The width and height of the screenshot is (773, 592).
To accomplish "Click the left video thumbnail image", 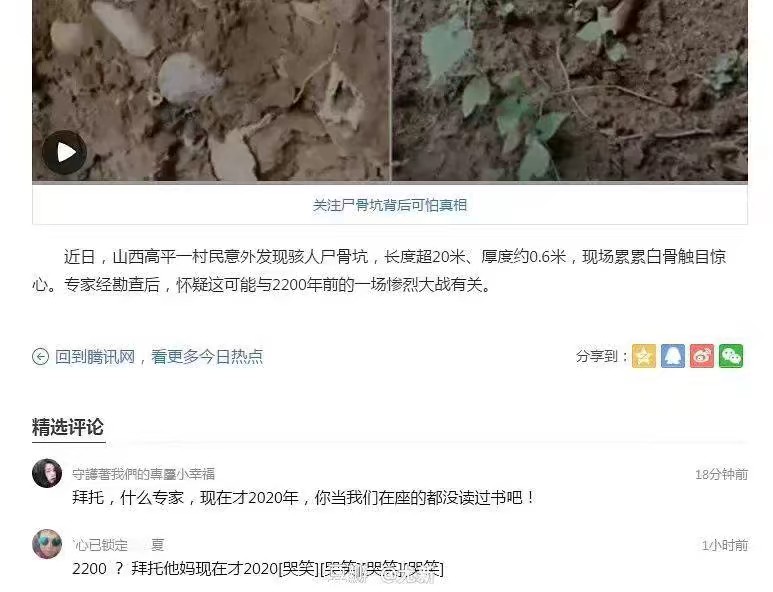I will pos(211,91).
